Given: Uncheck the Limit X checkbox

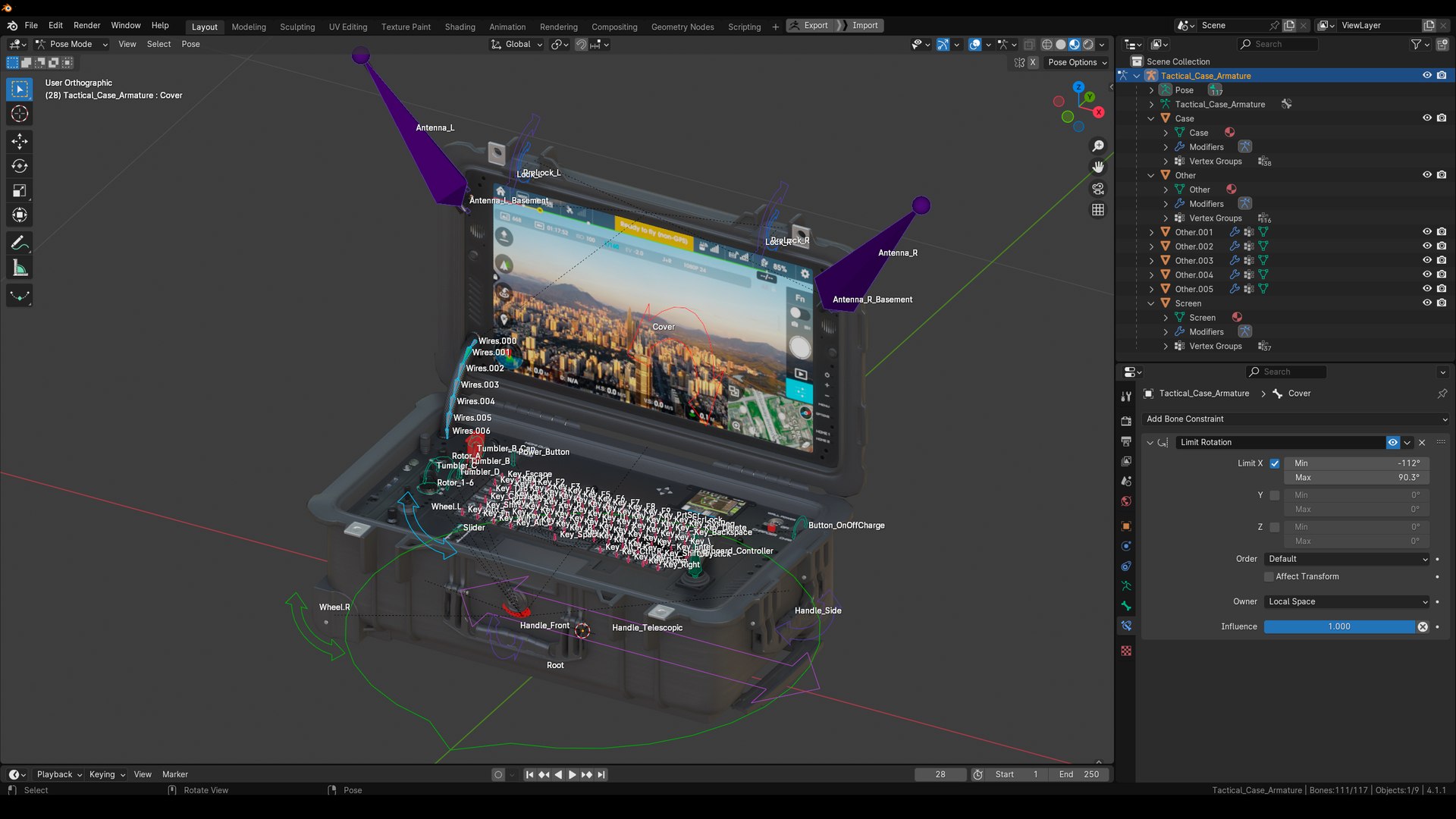Looking at the screenshot, I should [x=1275, y=463].
